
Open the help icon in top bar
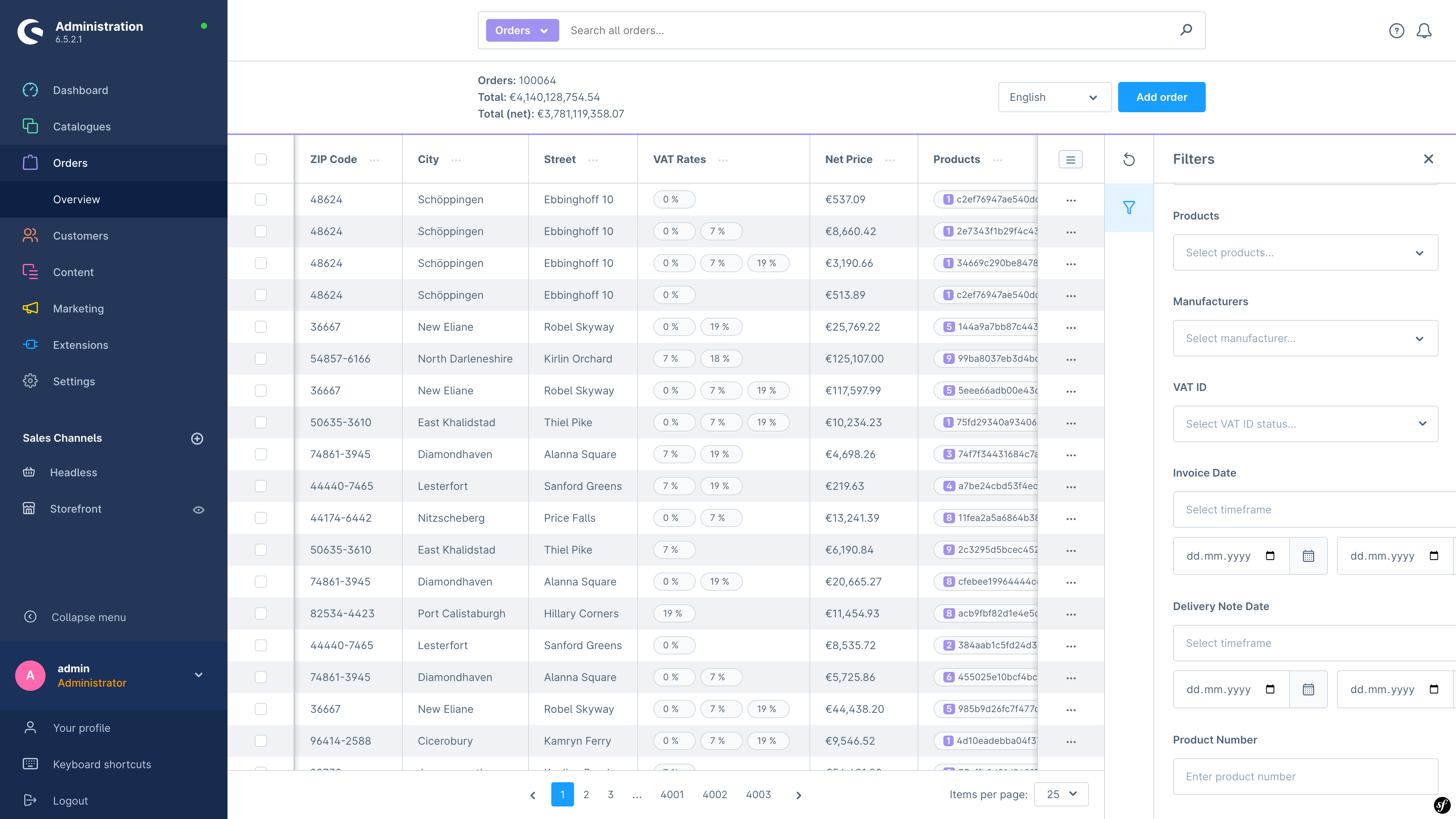[1396, 30]
